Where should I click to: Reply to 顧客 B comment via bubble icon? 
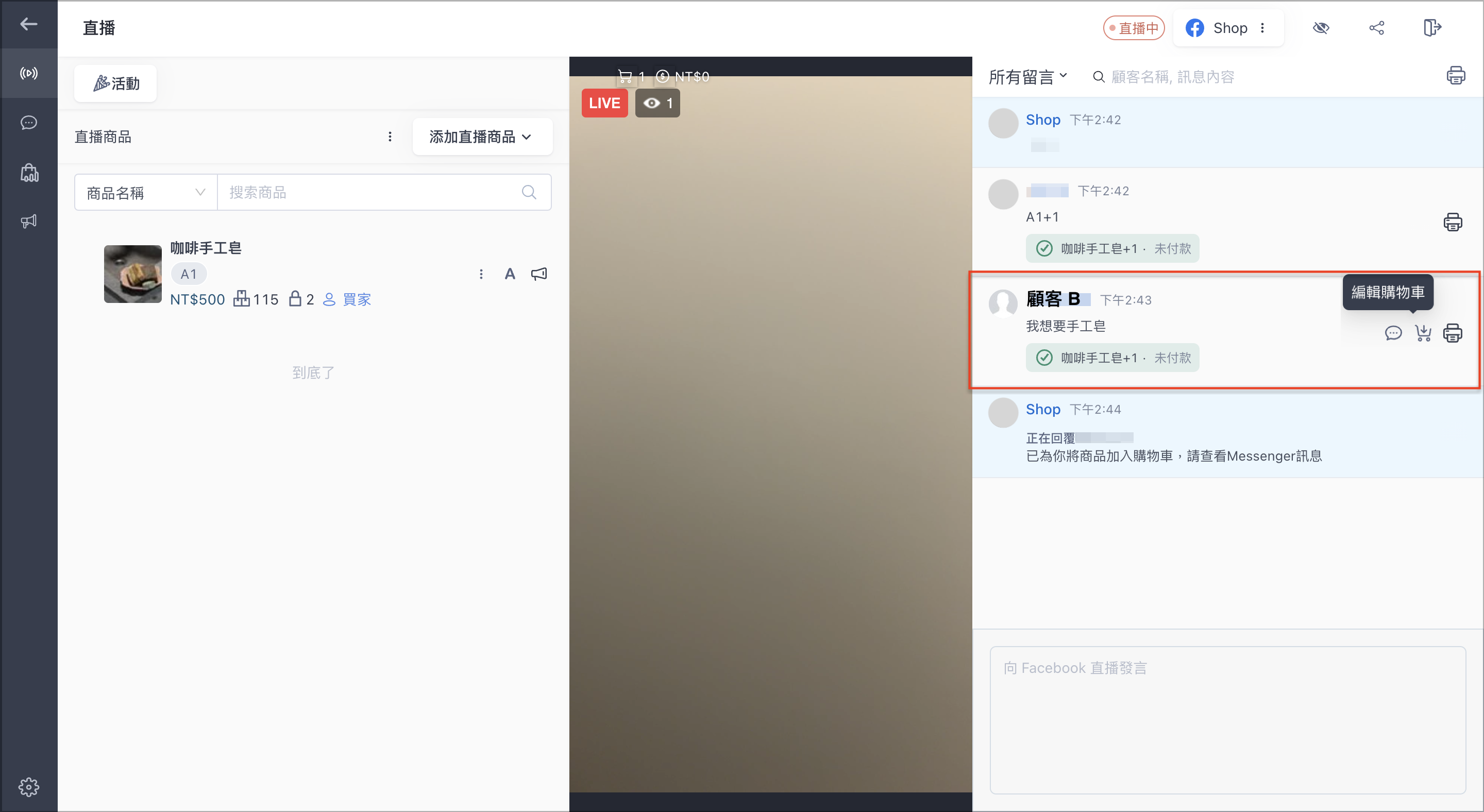pyautogui.click(x=1393, y=333)
